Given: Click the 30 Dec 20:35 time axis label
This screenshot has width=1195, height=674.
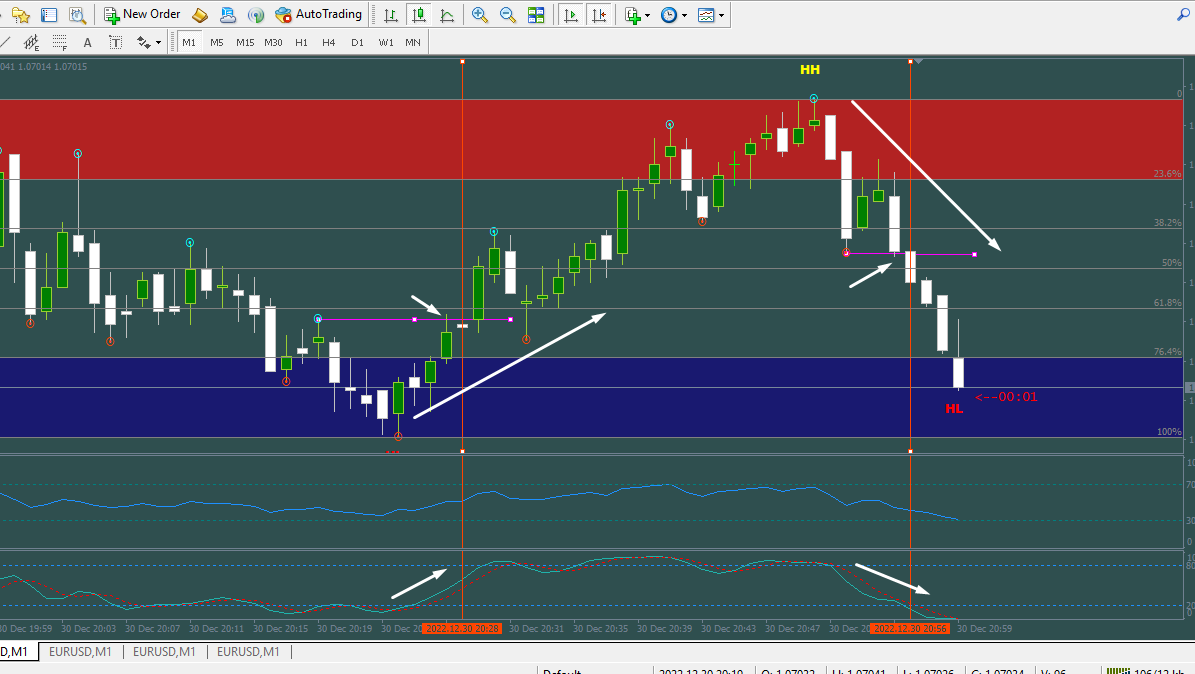Looking at the screenshot, I should click(x=601, y=629).
